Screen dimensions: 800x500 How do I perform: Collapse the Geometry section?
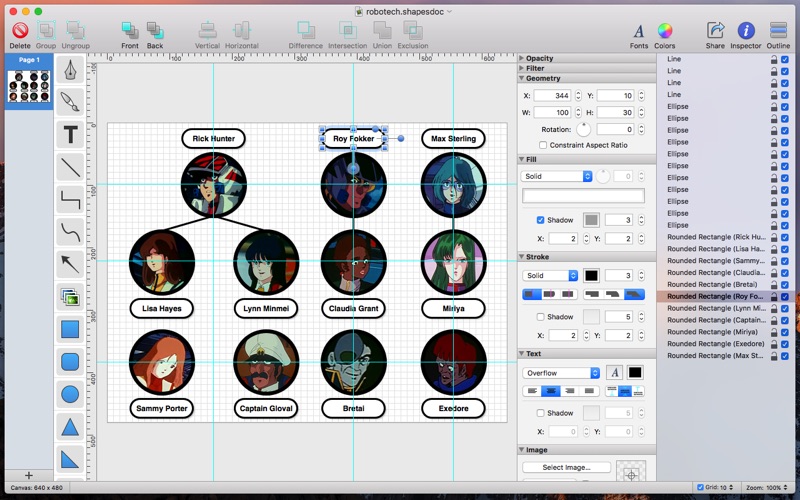click(521, 78)
